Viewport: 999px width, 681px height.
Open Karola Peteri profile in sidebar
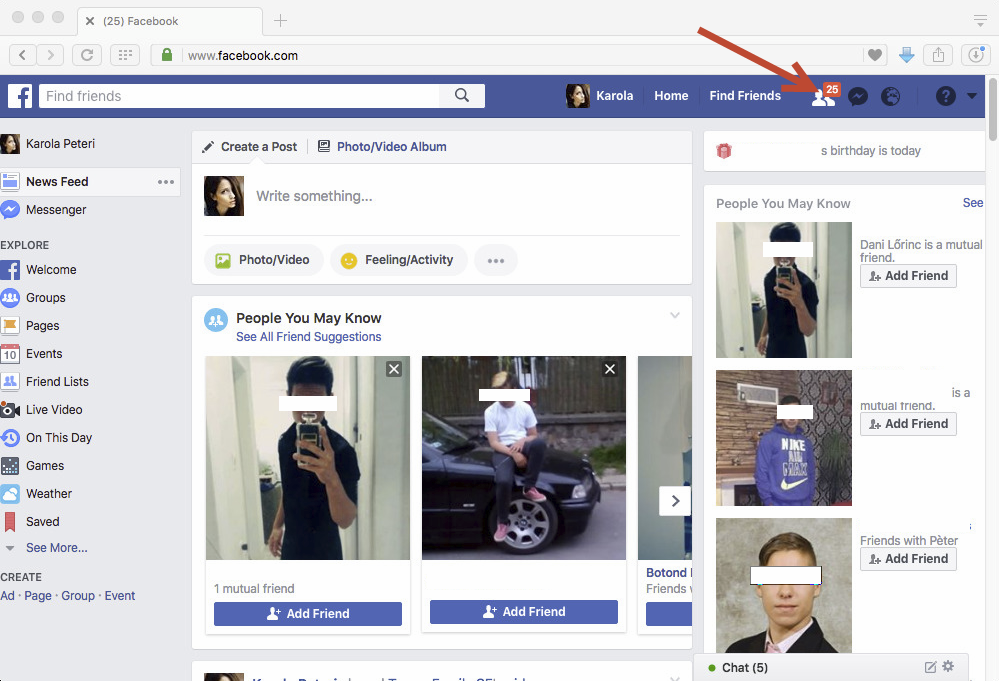(x=48, y=144)
